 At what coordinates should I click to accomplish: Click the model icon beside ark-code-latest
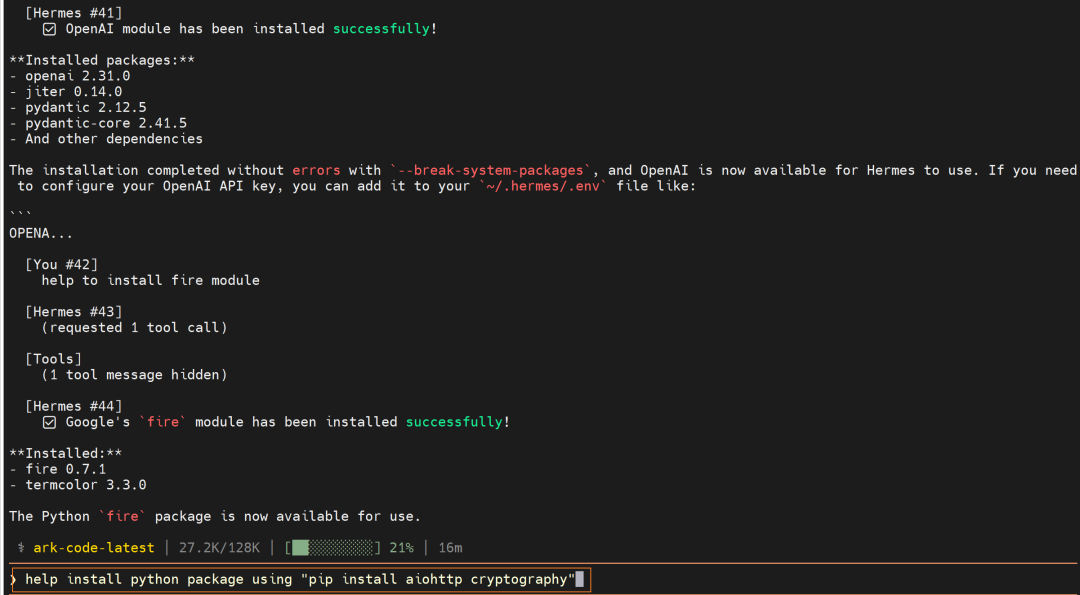[x=22, y=548]
